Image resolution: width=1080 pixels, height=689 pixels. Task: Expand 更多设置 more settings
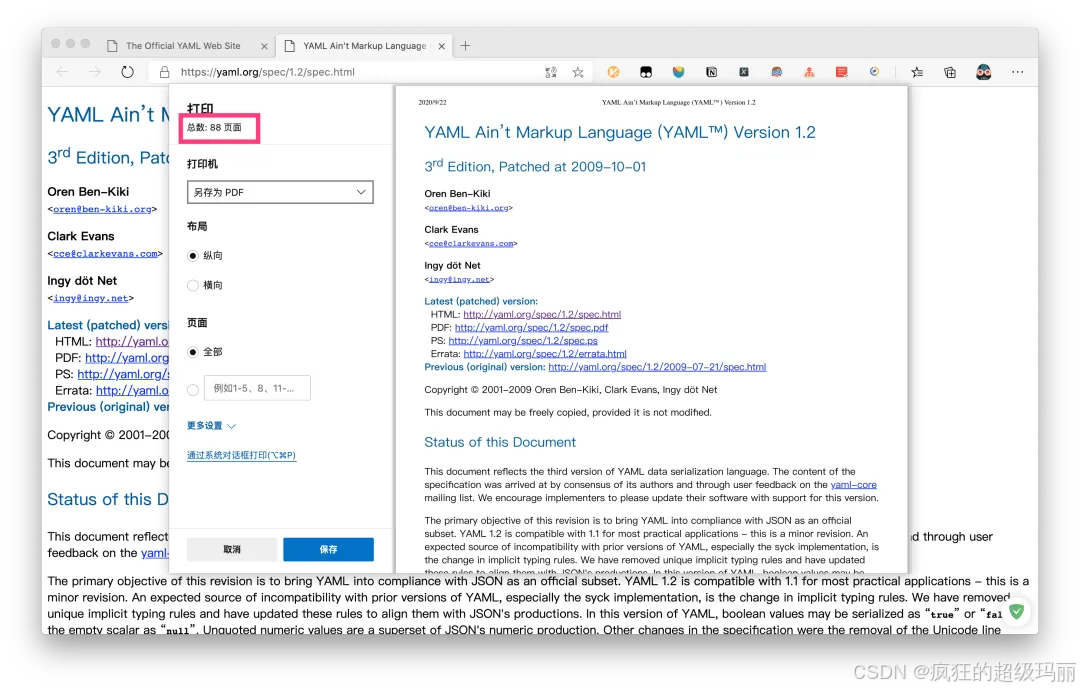tap(211, 426)
